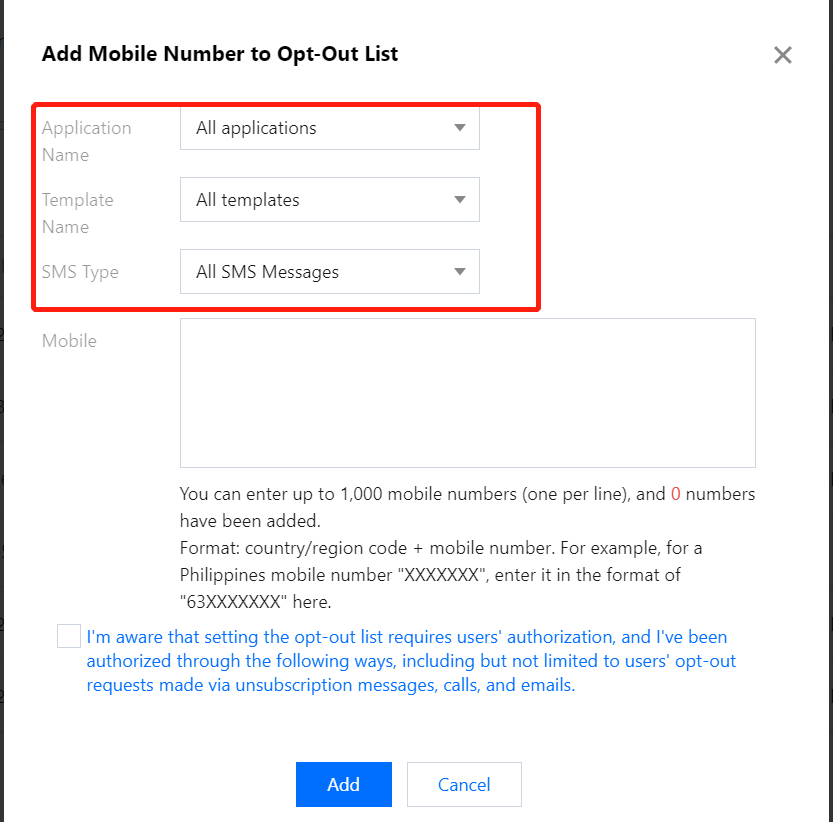Click the SMS Type dropdown arrow
Screen dimensions: 833x822
[x=460, y=272]
